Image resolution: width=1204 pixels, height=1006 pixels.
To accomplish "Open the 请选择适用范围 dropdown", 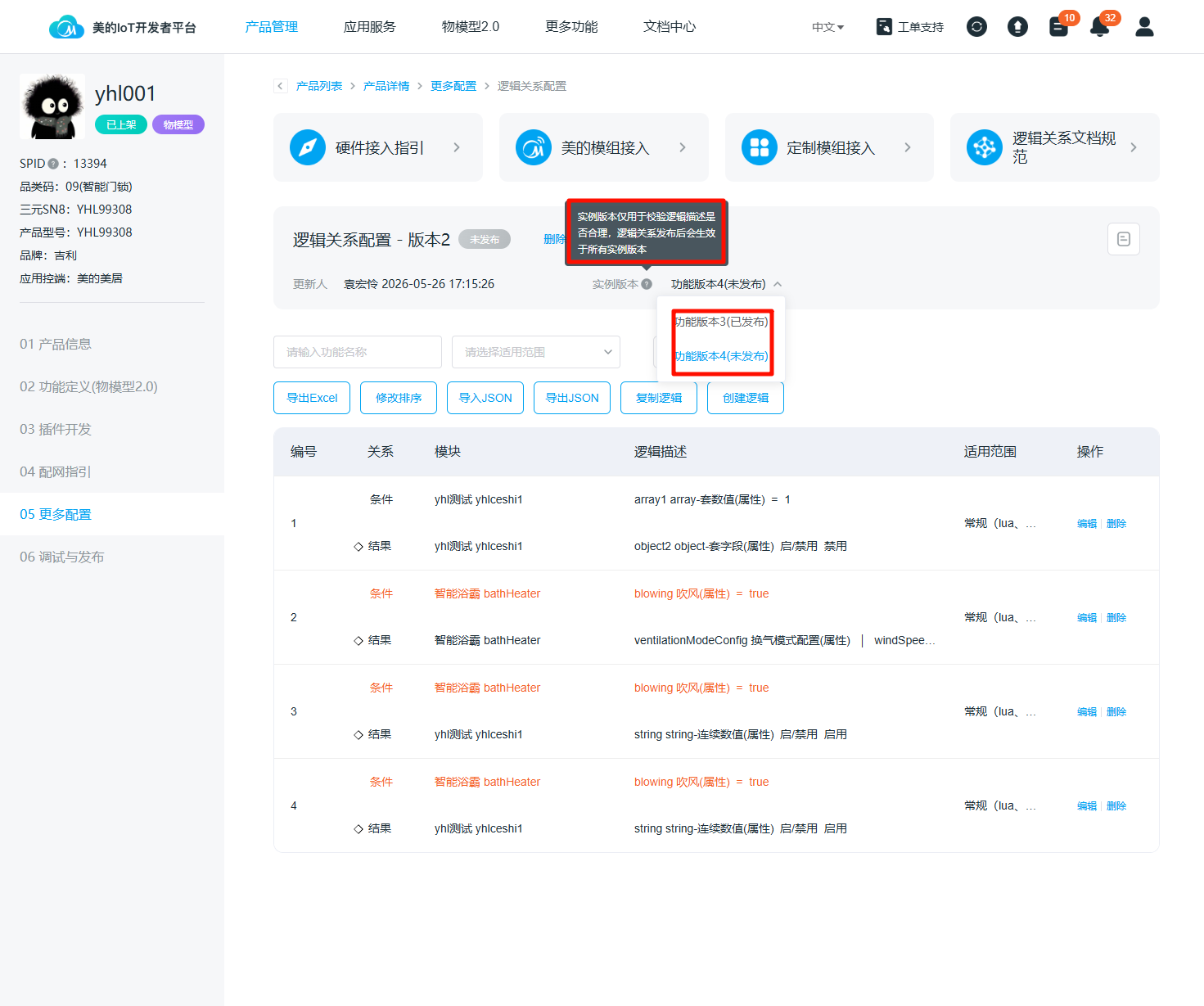I will 536,352.
